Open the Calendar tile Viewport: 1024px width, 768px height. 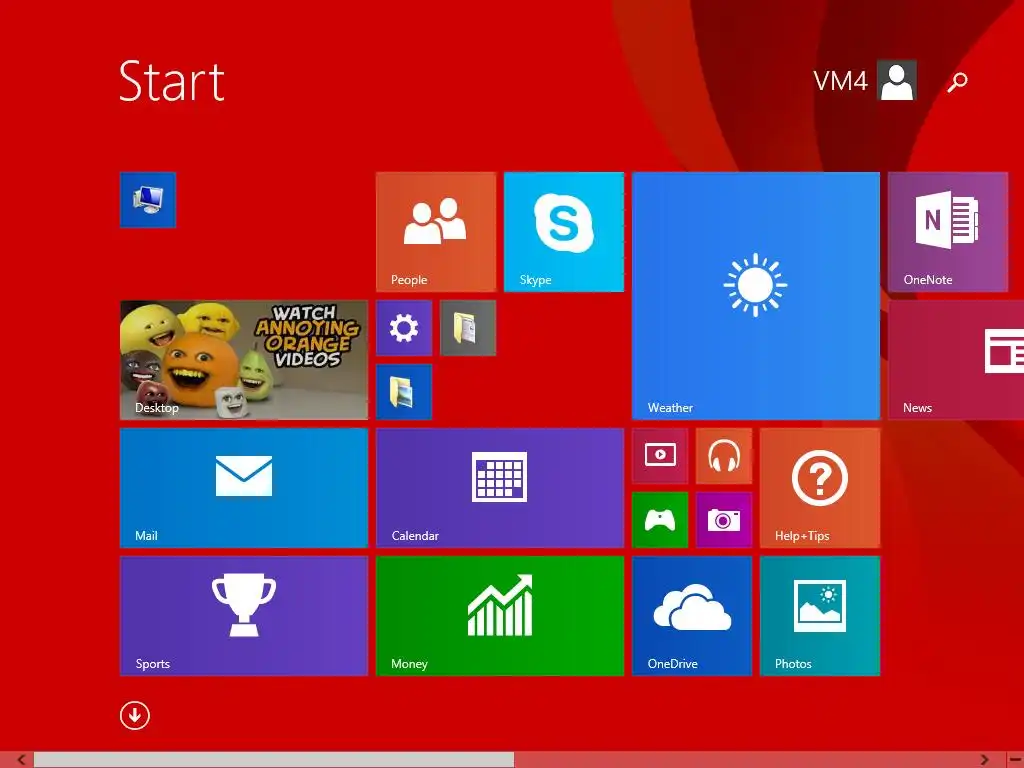tap(500, 488)
